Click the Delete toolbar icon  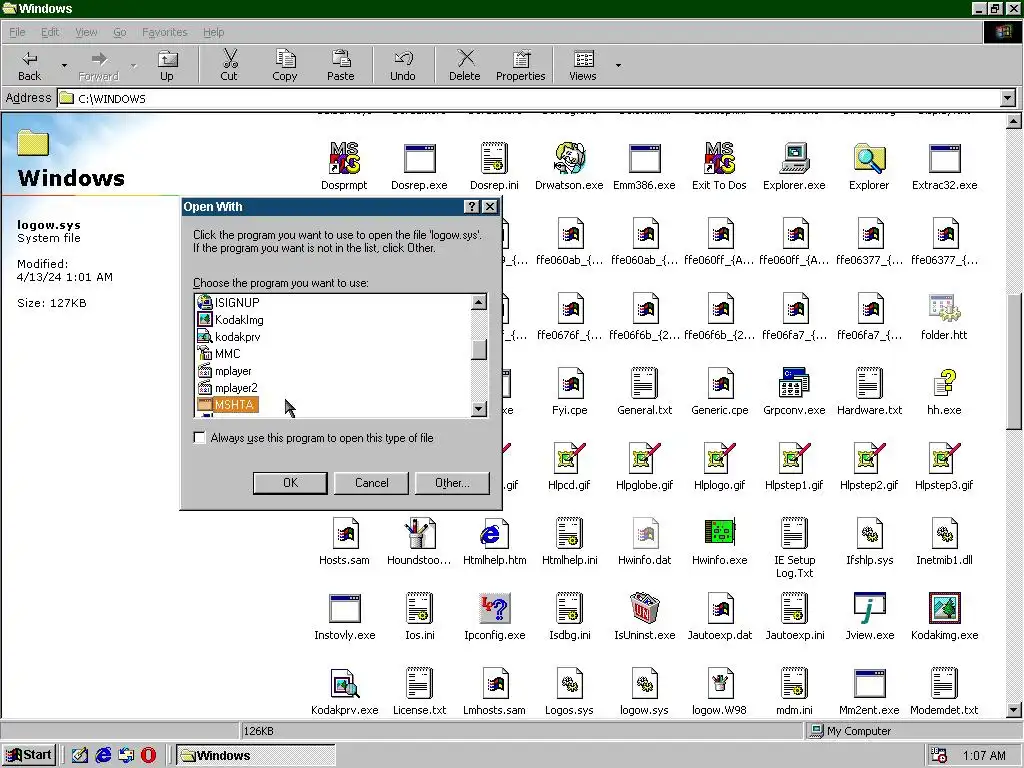(x=465, y=59)
